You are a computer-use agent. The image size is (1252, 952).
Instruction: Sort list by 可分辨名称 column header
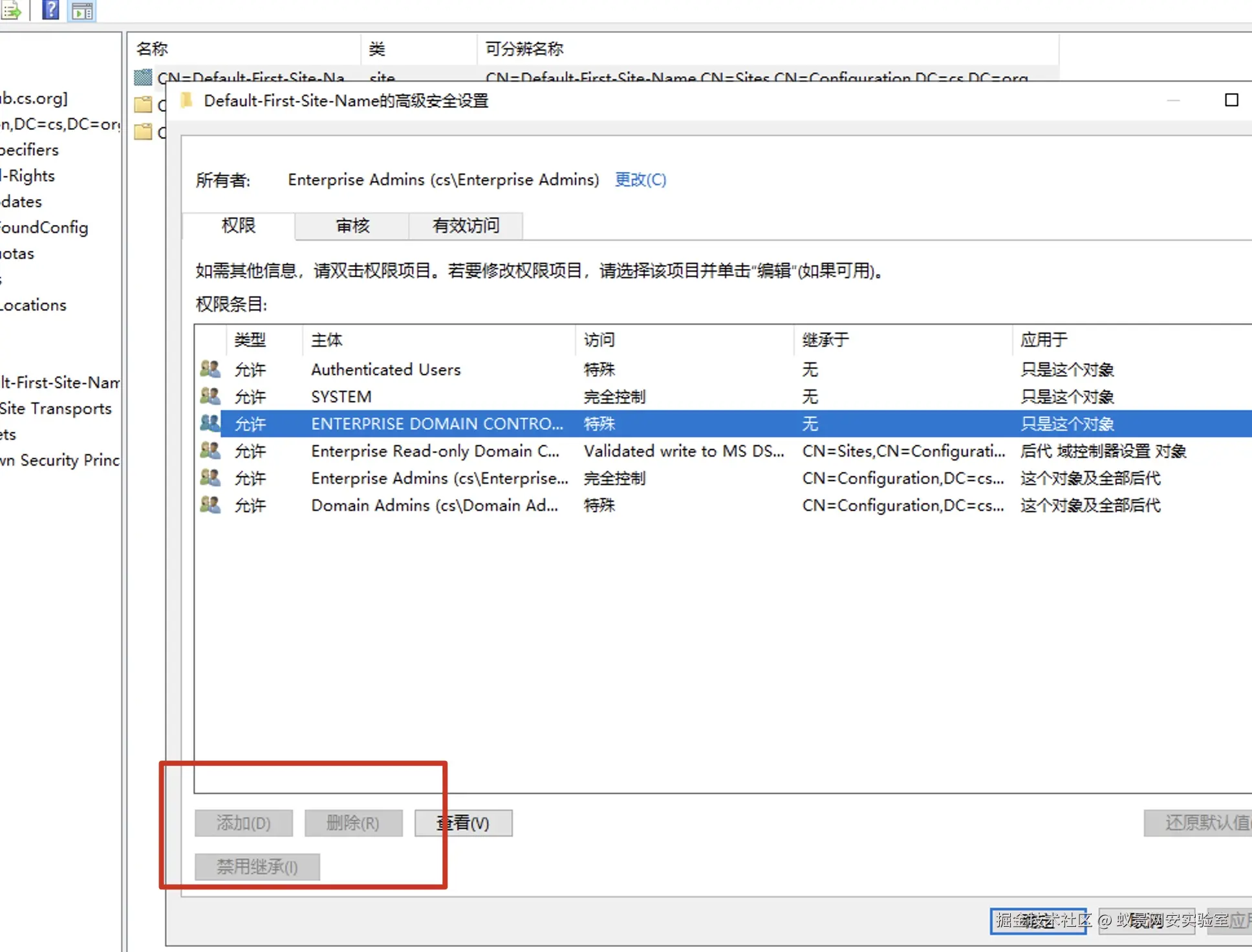tap(524, 49)
